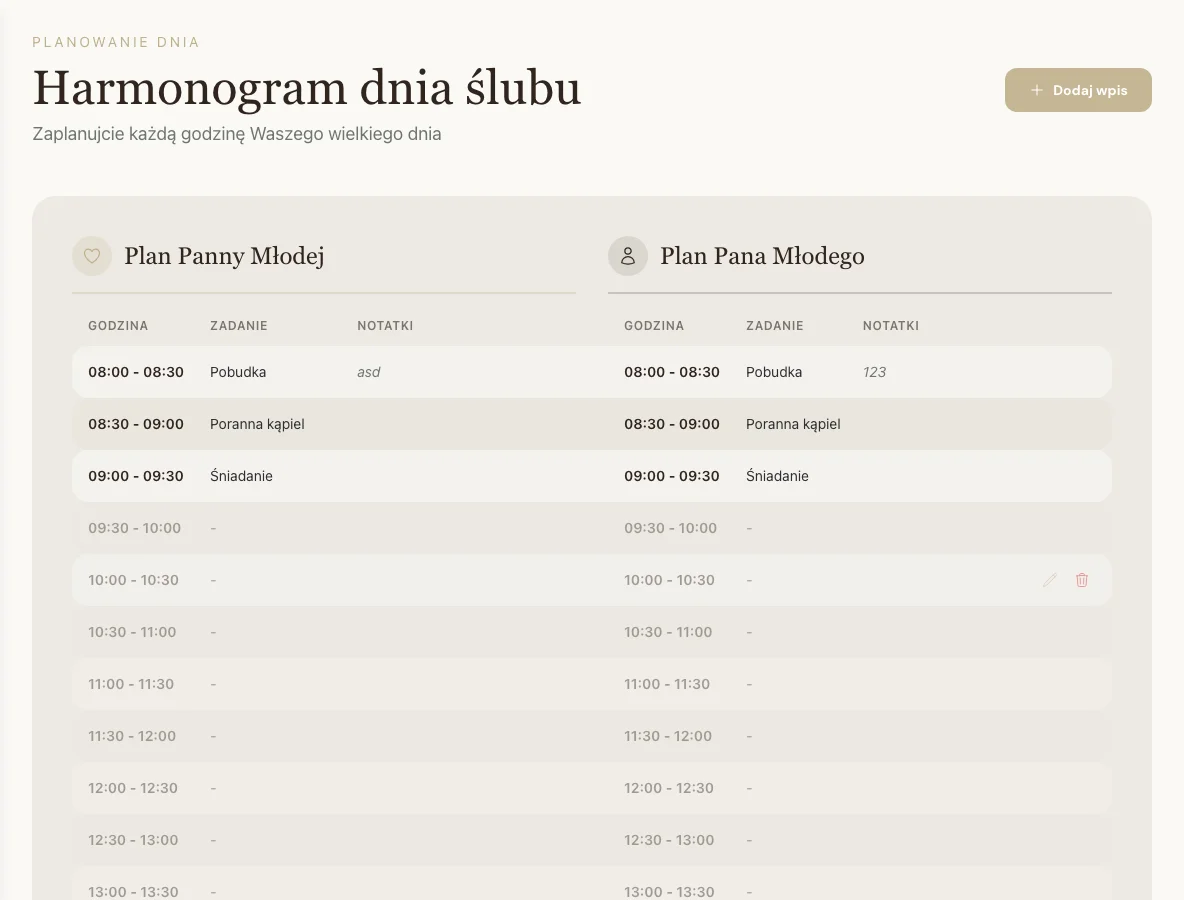Pick groom's 12:30 - 13:00 time slot
This screenshot has height=900, width=1184.
pos(669,840)
